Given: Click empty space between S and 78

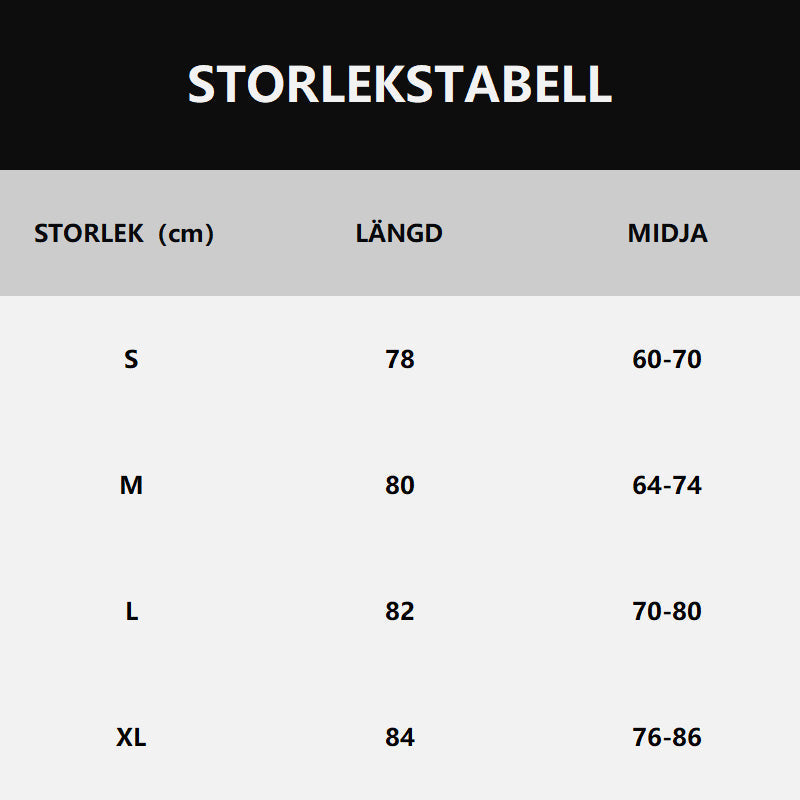Looking at the screenshot, I should coord(265,359).
